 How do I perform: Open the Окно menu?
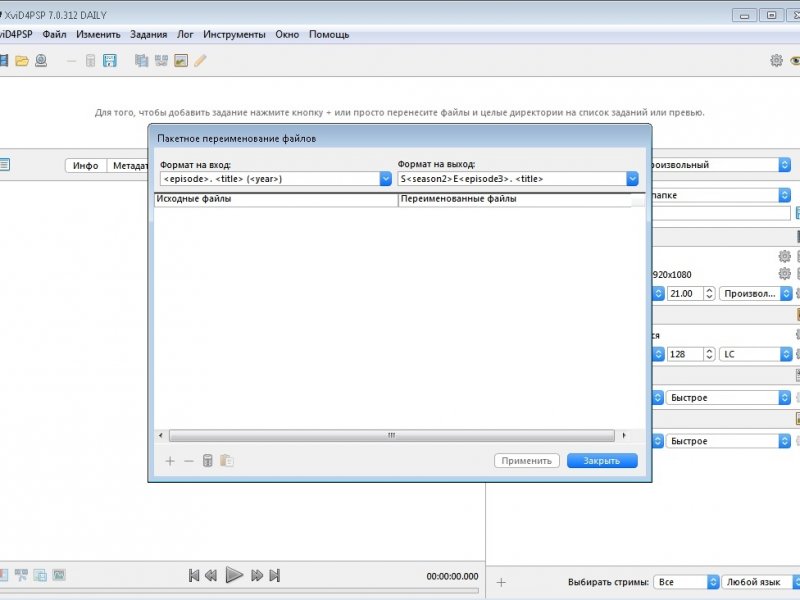pyautogui.click(x=287, y=34)
